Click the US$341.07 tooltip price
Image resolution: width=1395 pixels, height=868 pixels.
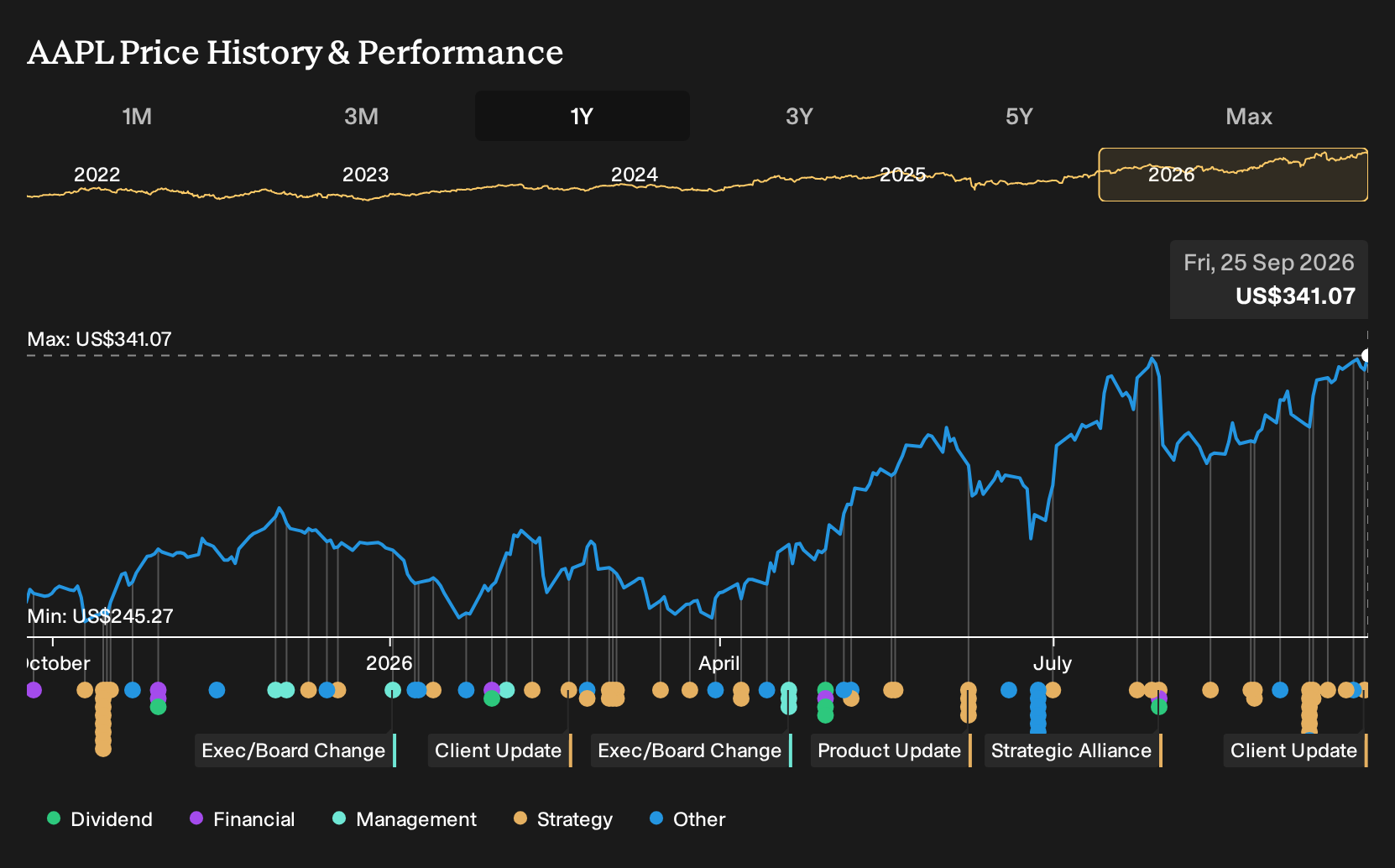[x=1295, y=296]
